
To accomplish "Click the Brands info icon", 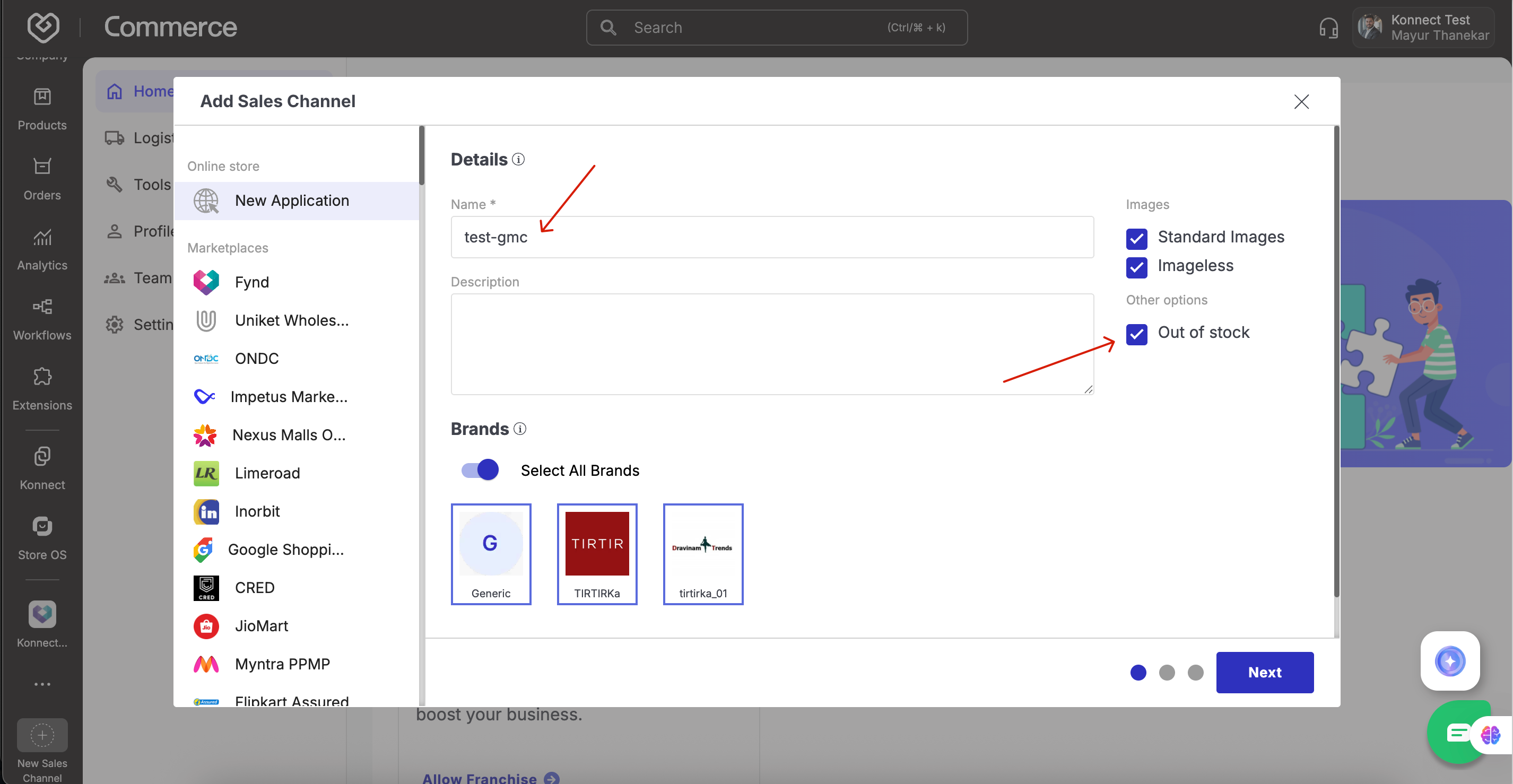I will (520, 429).
